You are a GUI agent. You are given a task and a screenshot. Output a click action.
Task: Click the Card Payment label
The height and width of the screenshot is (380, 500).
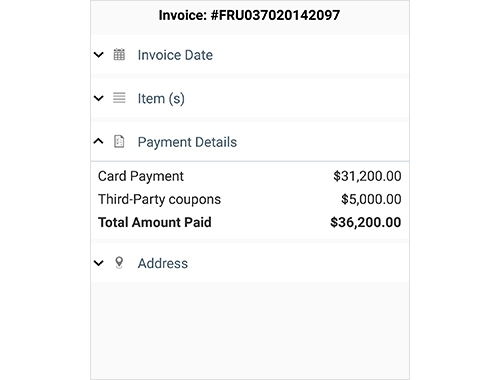coord(141,176)
